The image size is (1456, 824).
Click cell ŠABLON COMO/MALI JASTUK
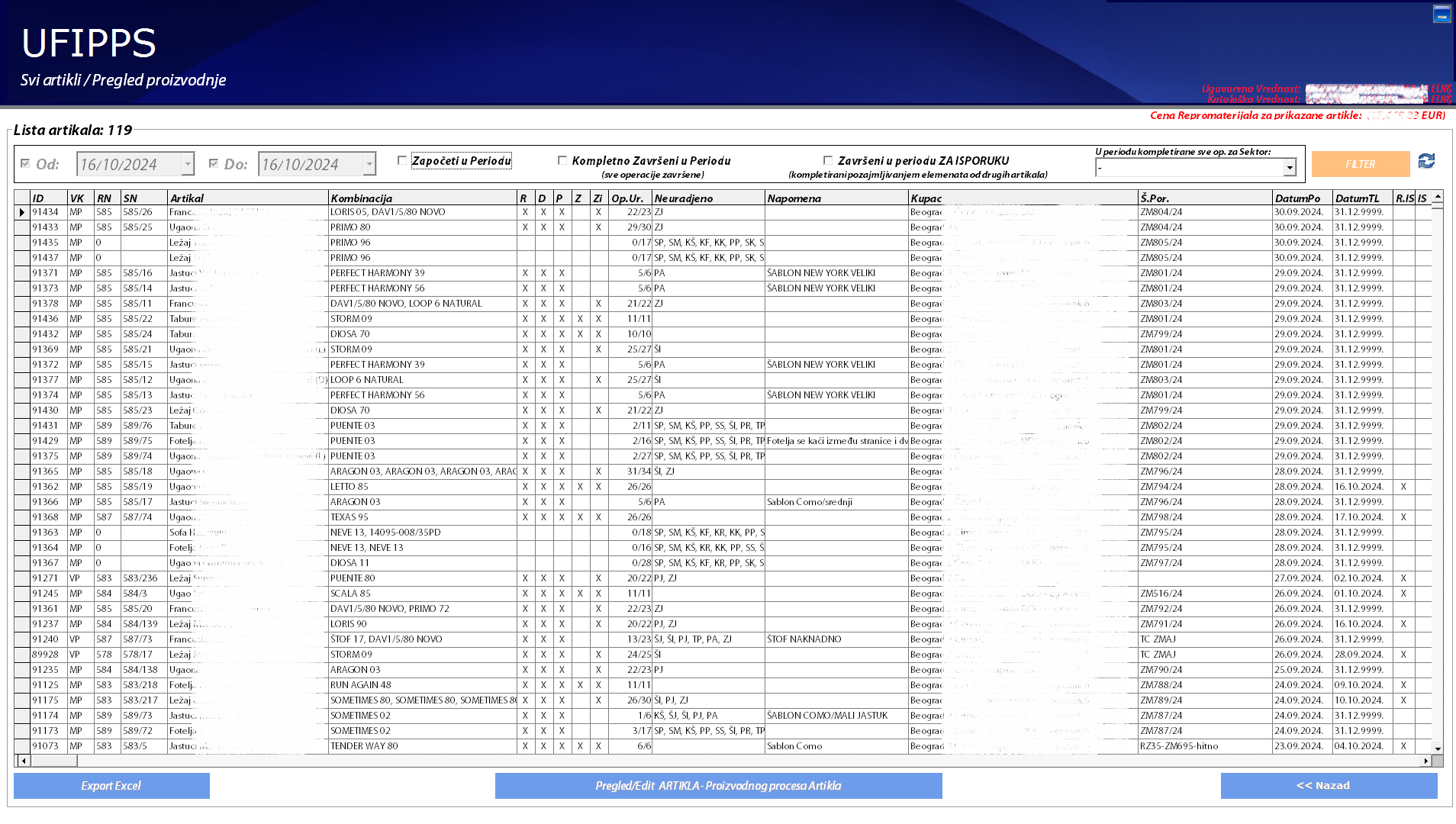[x=836, y=716]
